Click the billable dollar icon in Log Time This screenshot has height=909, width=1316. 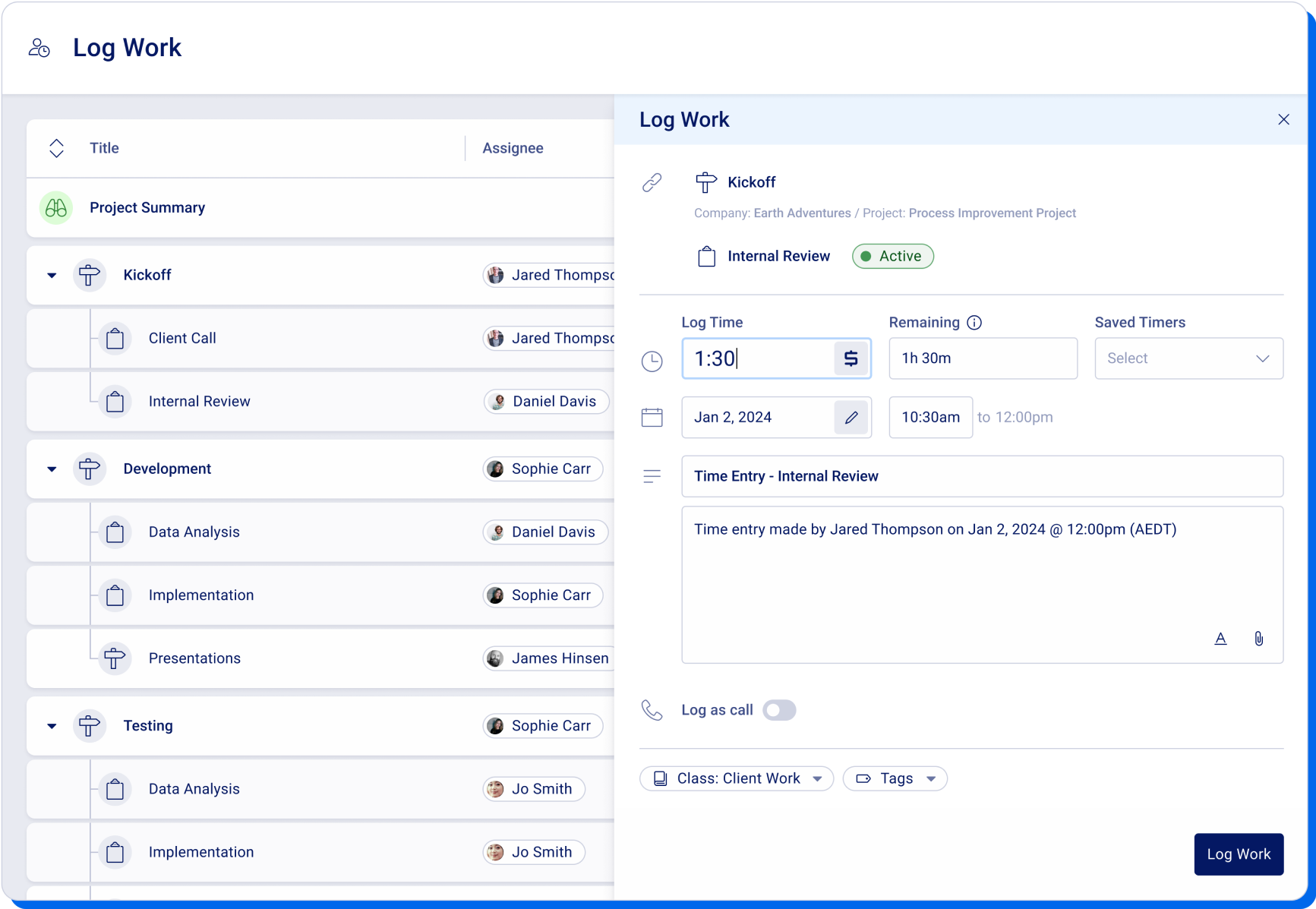point(851,358)
